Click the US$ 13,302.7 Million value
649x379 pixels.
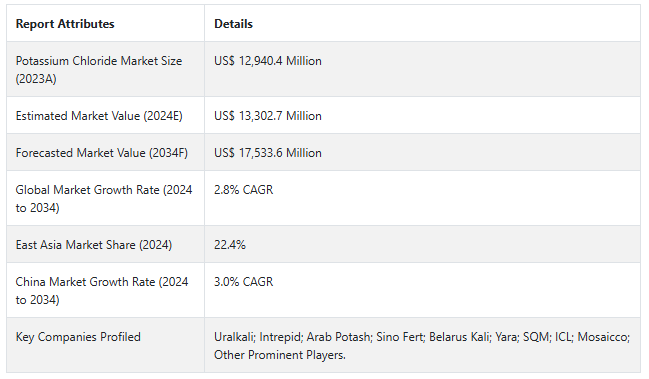268,116
